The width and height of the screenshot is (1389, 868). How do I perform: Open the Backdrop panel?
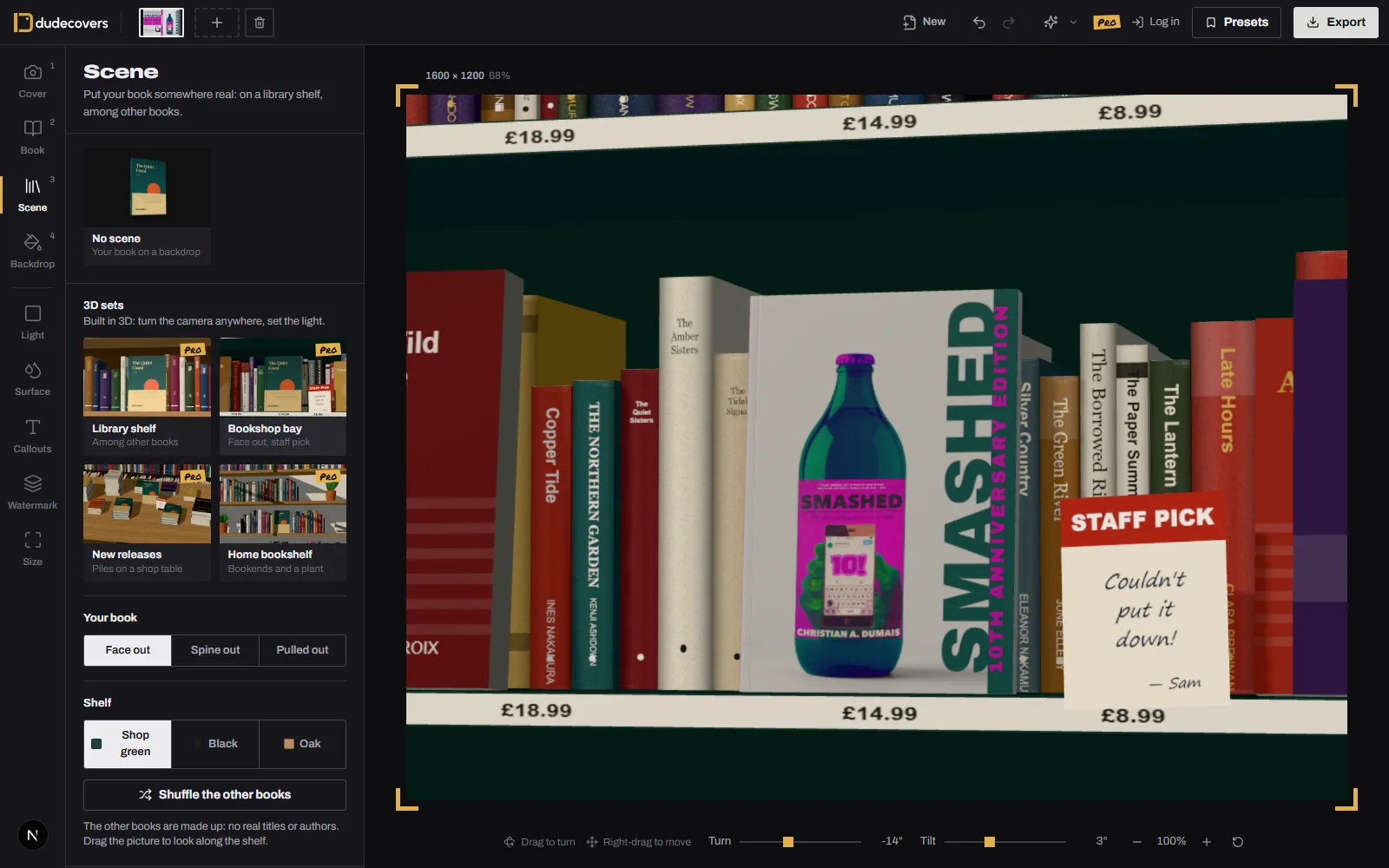pos(32,251)
